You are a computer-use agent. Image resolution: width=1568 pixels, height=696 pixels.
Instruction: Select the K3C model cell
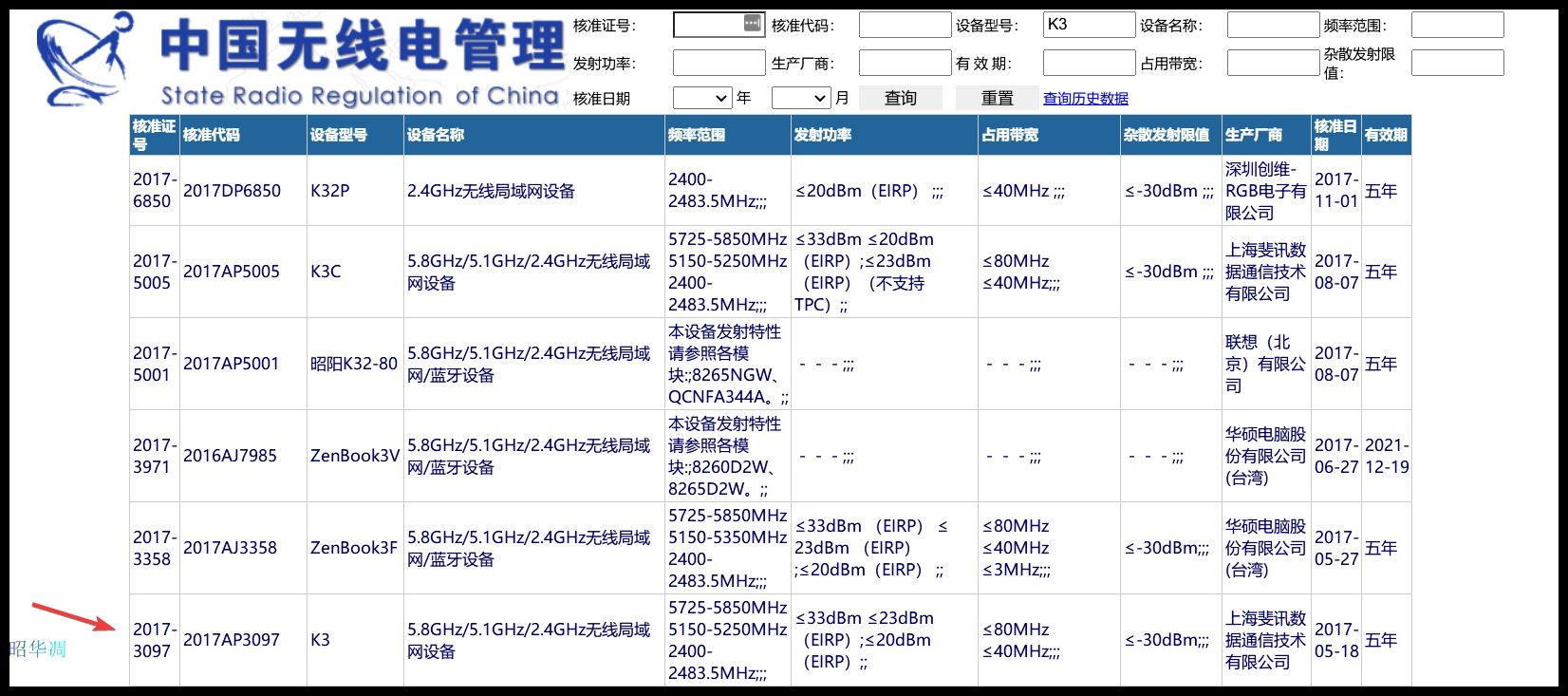click(355, 272)
